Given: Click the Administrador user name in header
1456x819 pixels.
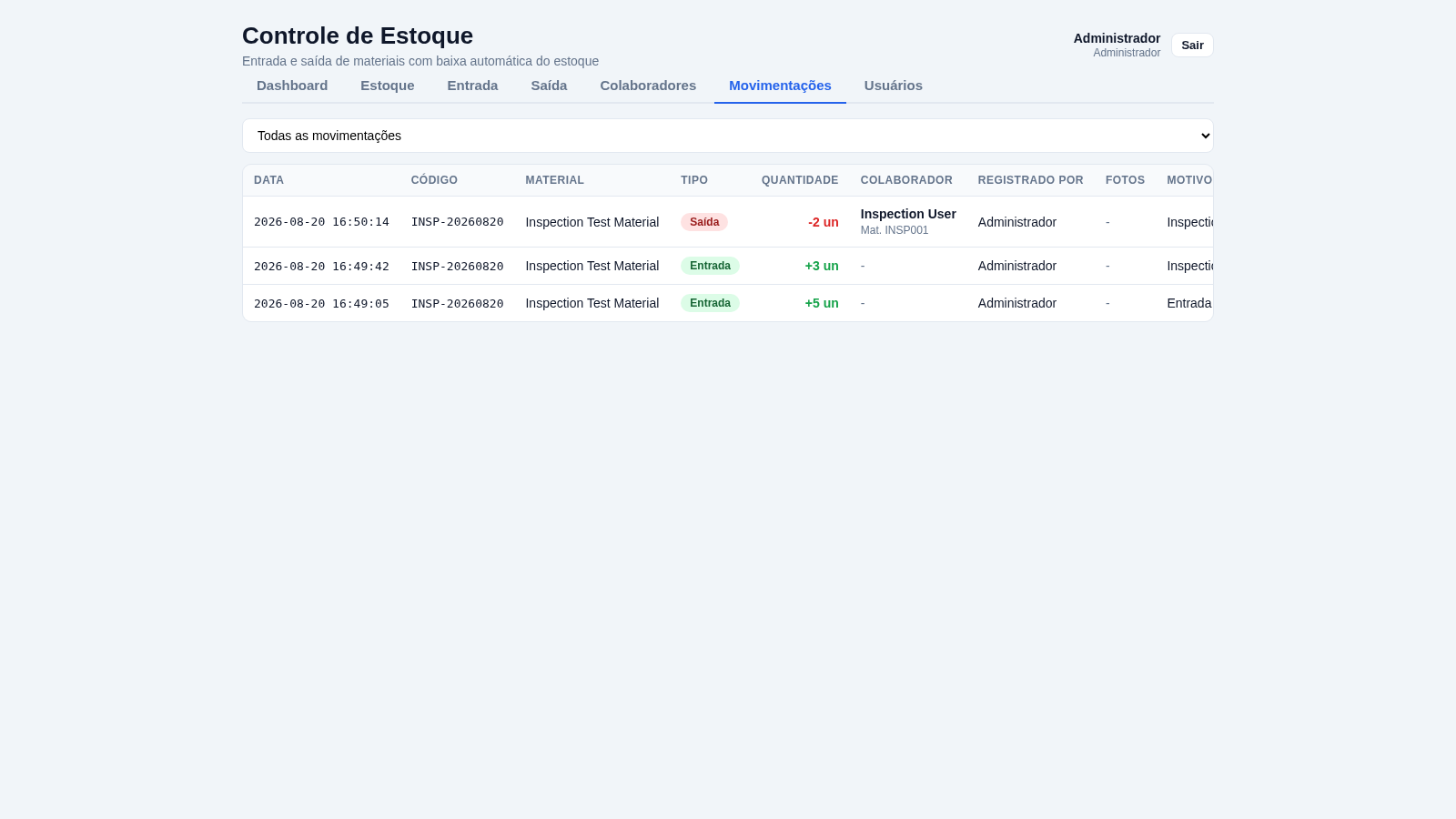Looking at the screenshot, I should 1117,38.
